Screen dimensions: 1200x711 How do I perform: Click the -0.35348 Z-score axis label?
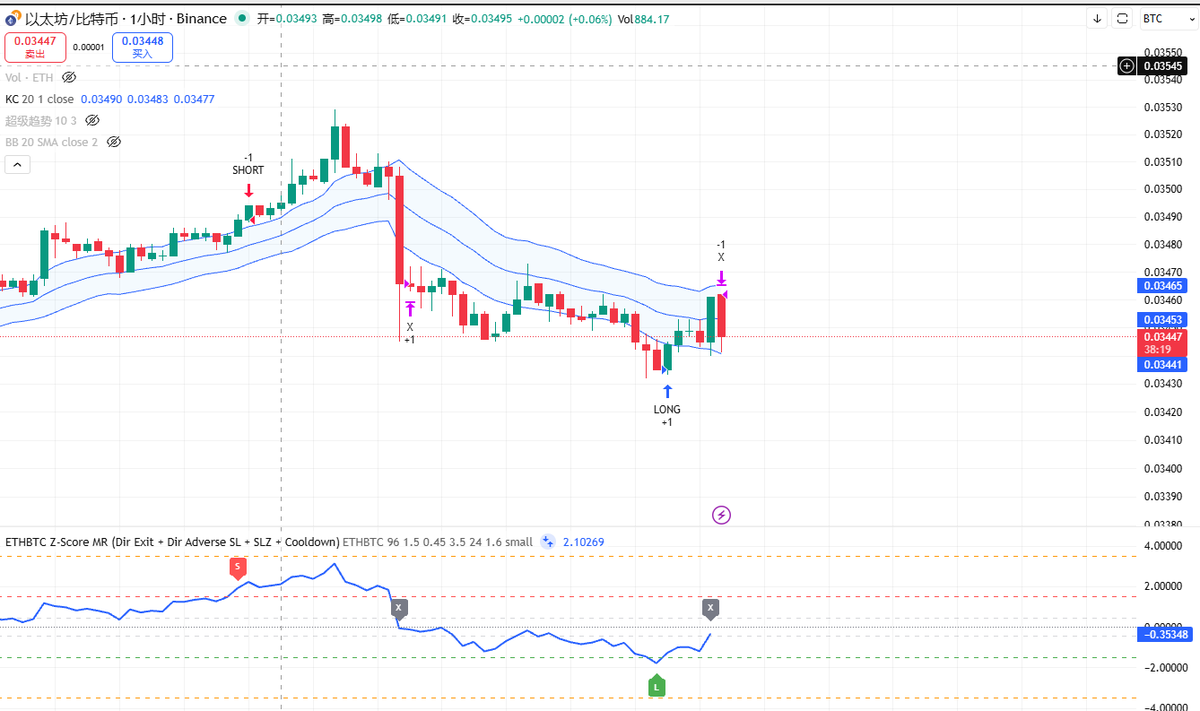1164,635
